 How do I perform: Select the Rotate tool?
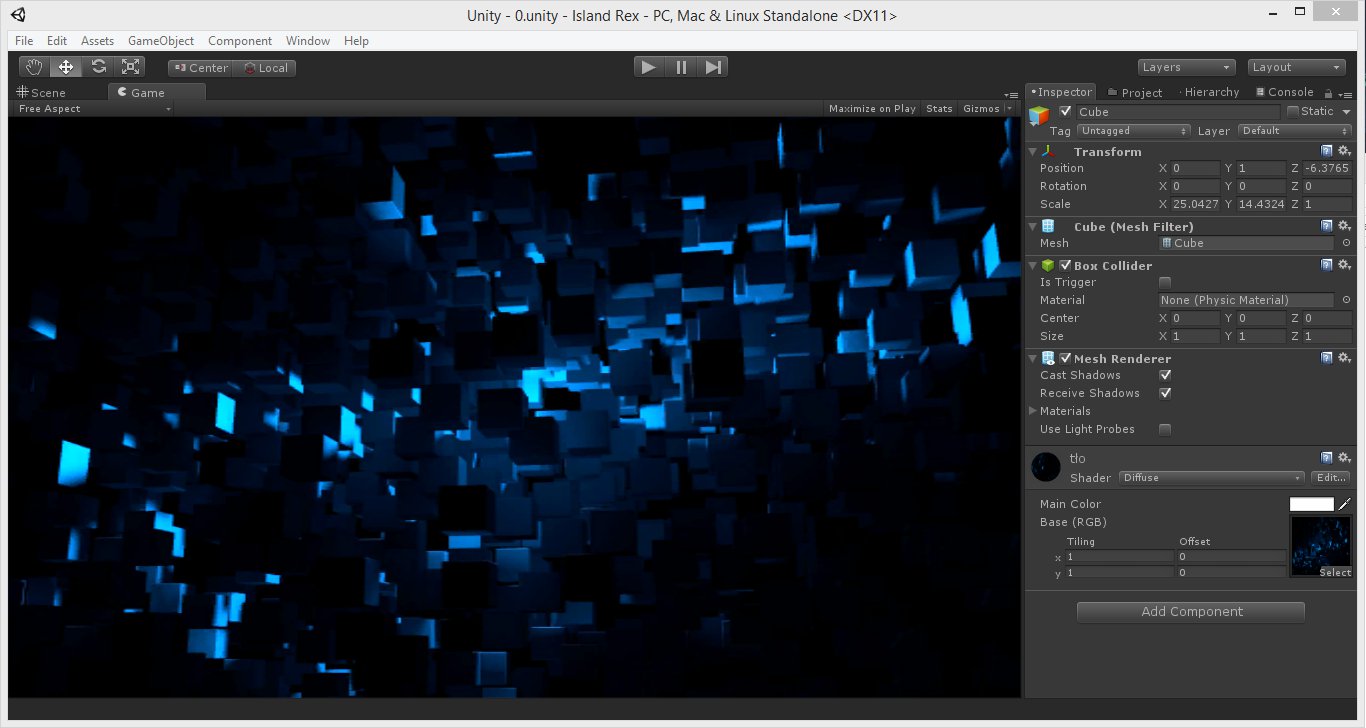(x=98, y=67)
